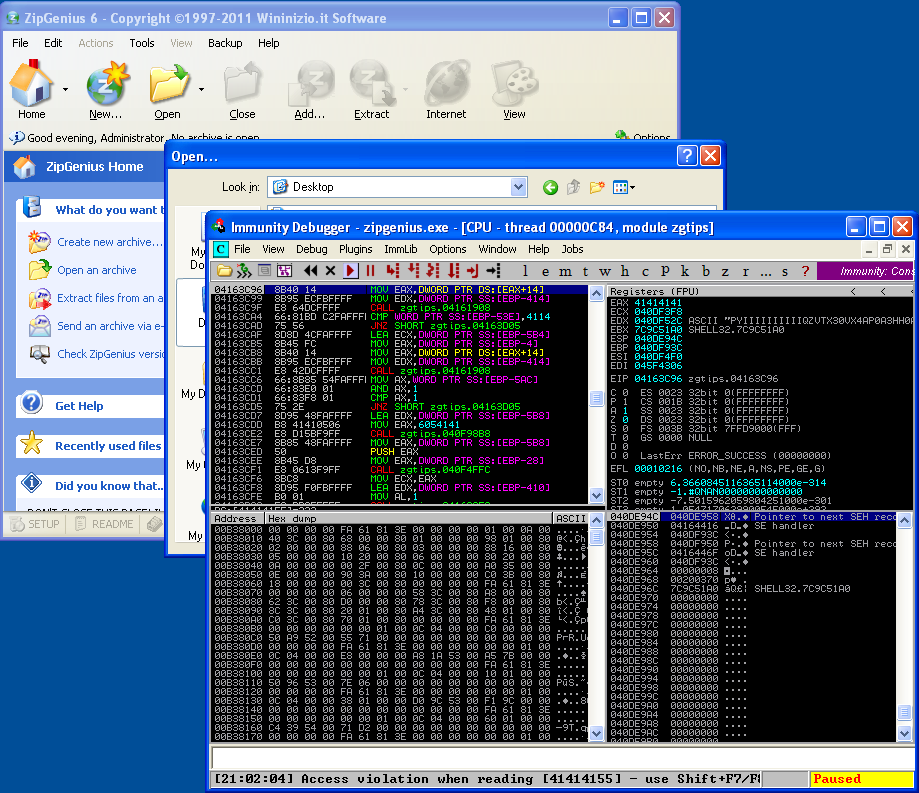
Task: Click the Open an archive link
Action: click(97, 270)
